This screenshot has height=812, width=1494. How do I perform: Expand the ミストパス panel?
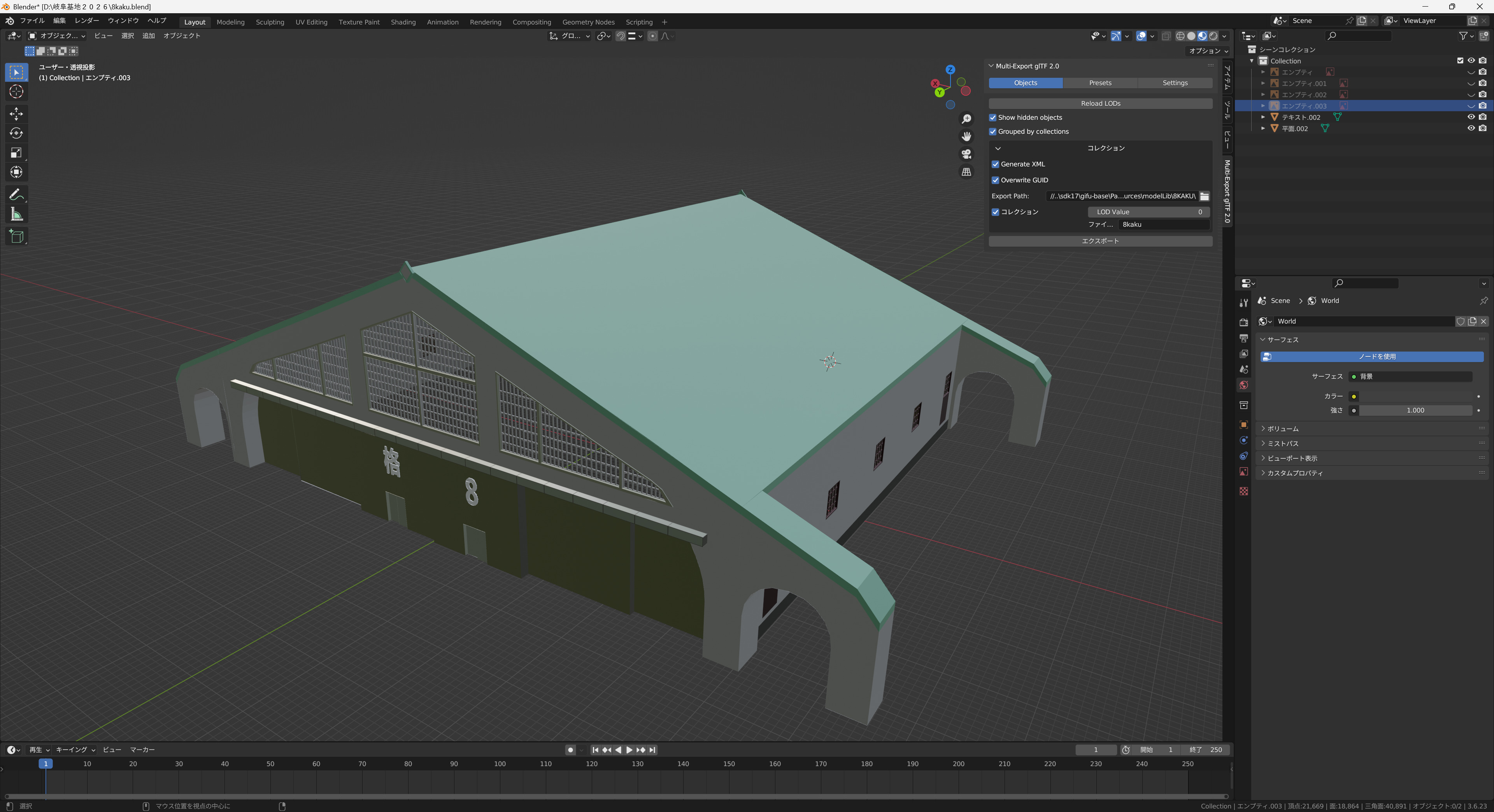coord(1371,443)
